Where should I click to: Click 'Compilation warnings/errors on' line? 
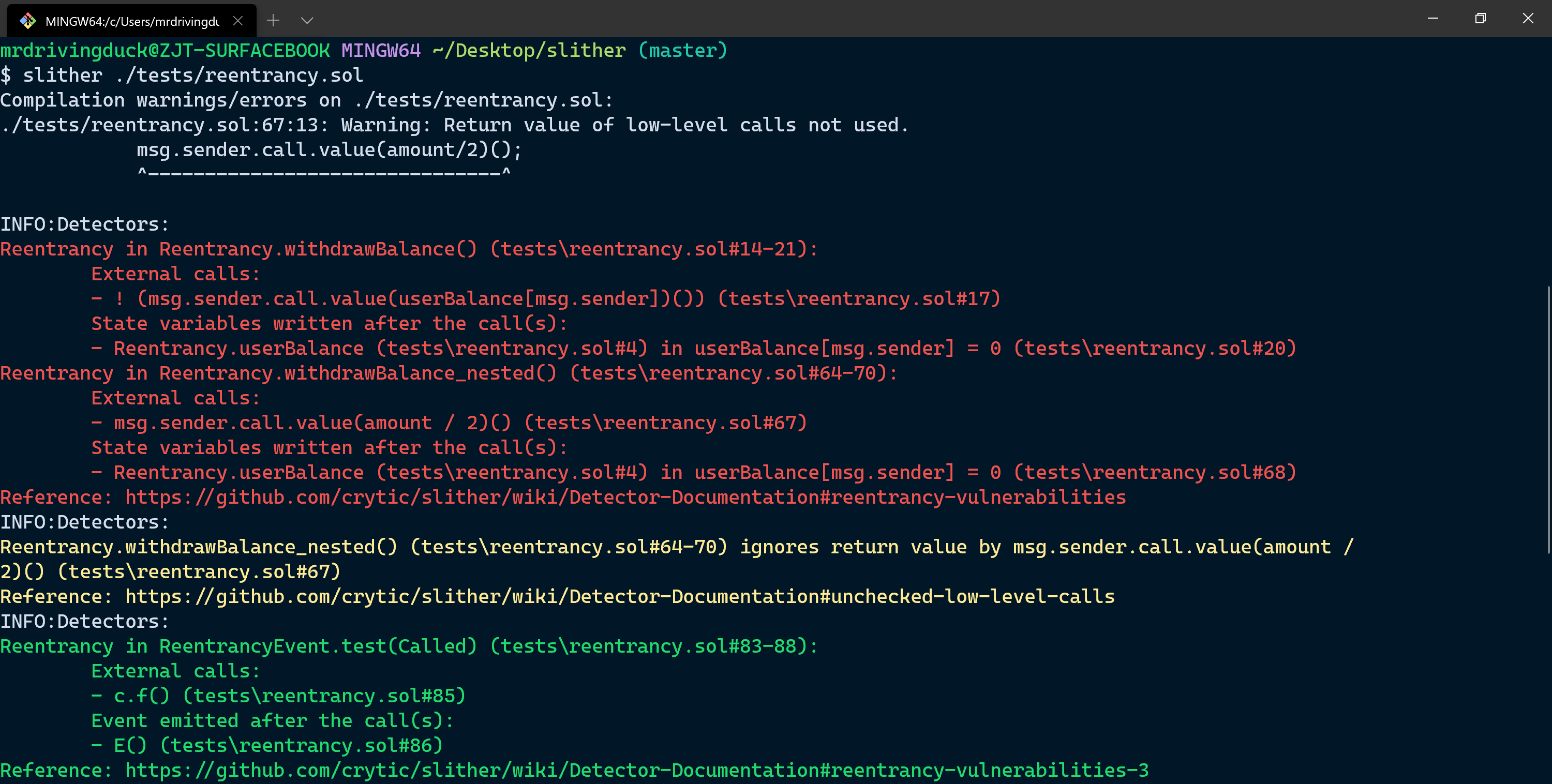pyautogui.click(x=307, y=100)
